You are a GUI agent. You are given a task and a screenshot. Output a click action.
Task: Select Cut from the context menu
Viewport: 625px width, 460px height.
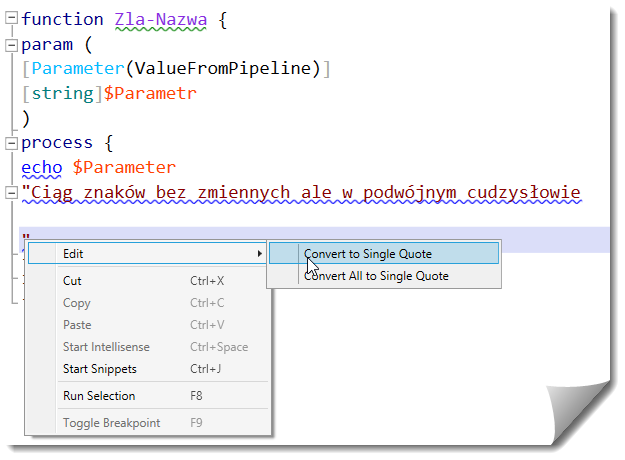click(73, 281)
